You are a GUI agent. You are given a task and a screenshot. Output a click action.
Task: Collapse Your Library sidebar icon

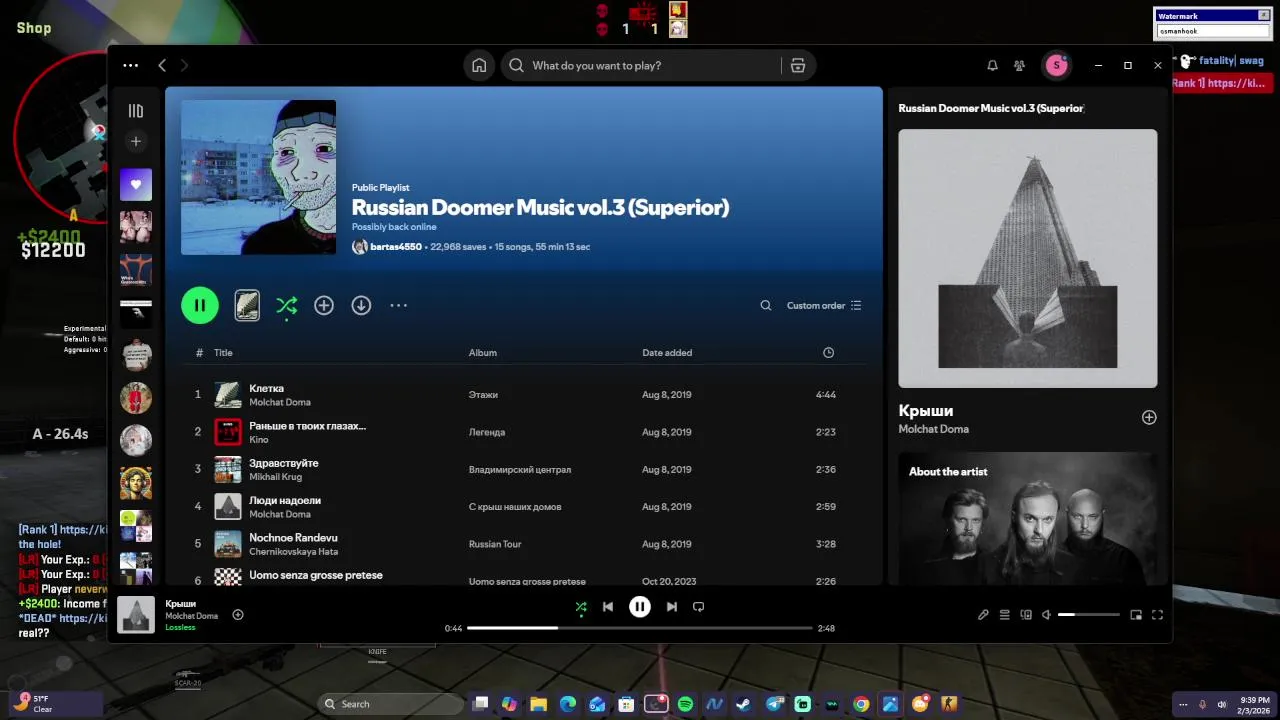(136, 111)
